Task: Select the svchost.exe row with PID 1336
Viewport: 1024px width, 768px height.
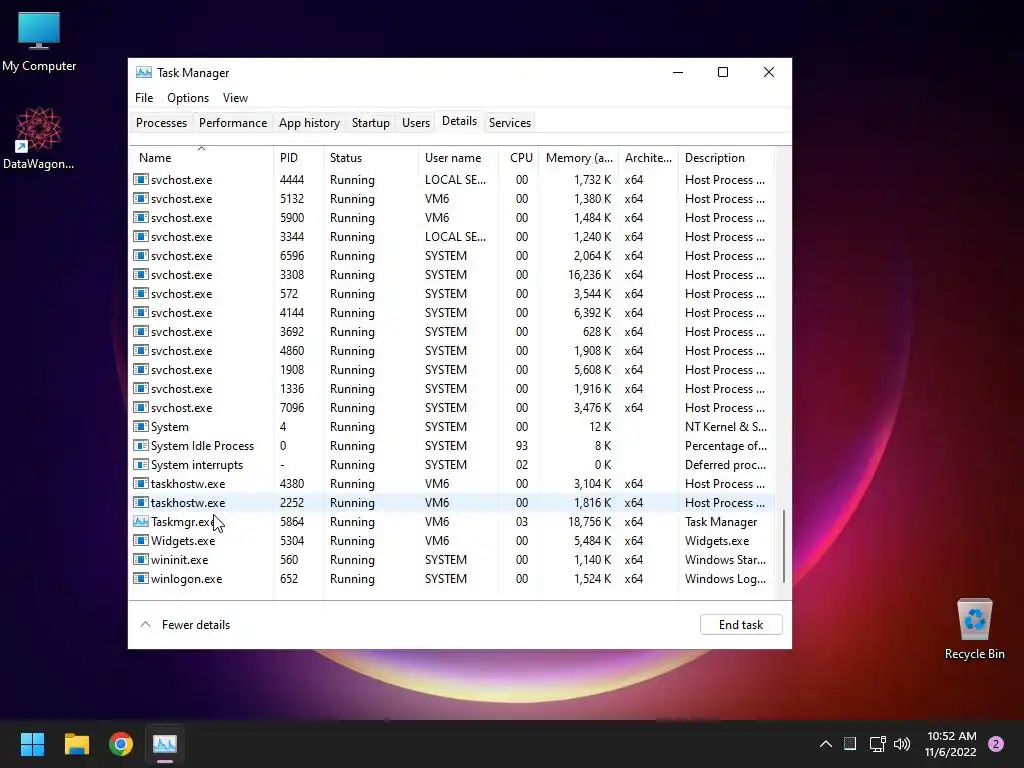Action: click(453, 389)
